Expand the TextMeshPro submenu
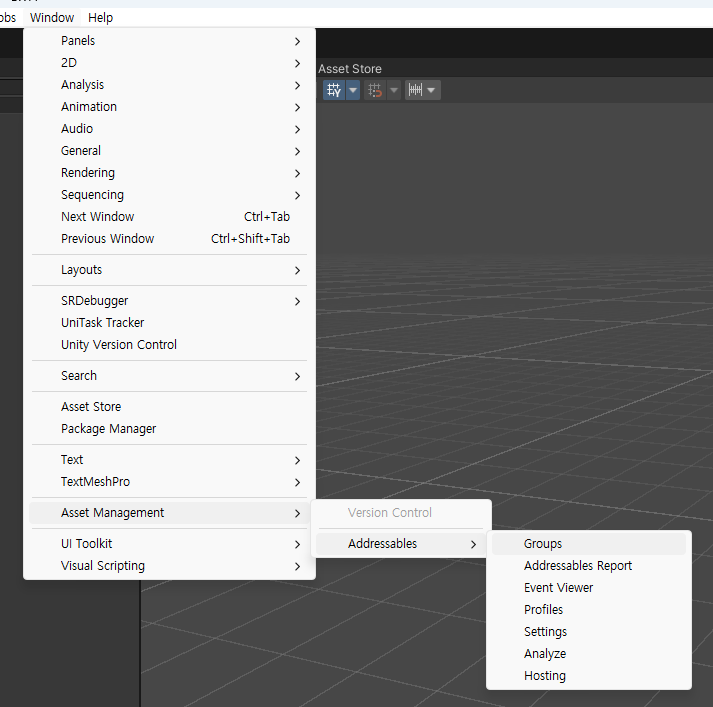The image size is (713, 707). click(169, 482)
